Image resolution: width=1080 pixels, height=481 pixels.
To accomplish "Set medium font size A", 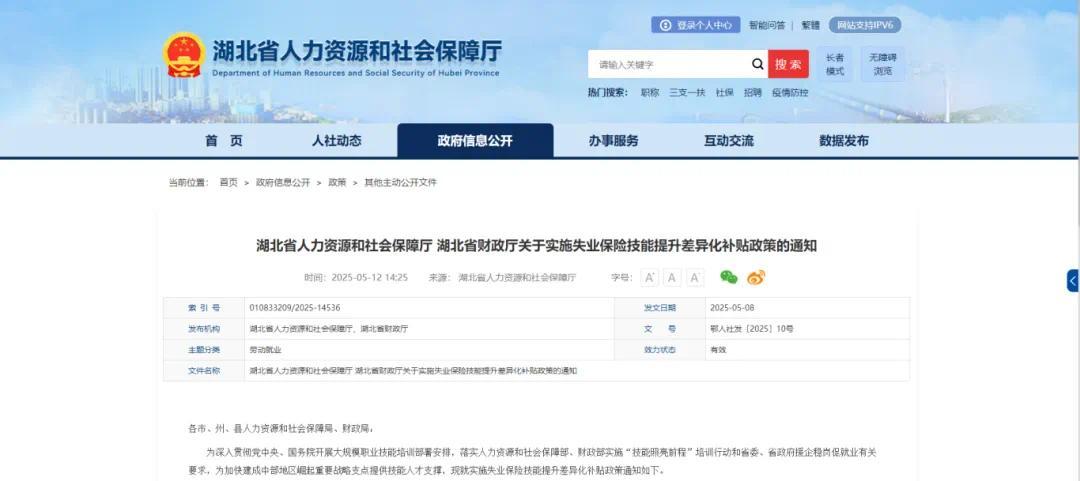I will click(x=672, y=278).
